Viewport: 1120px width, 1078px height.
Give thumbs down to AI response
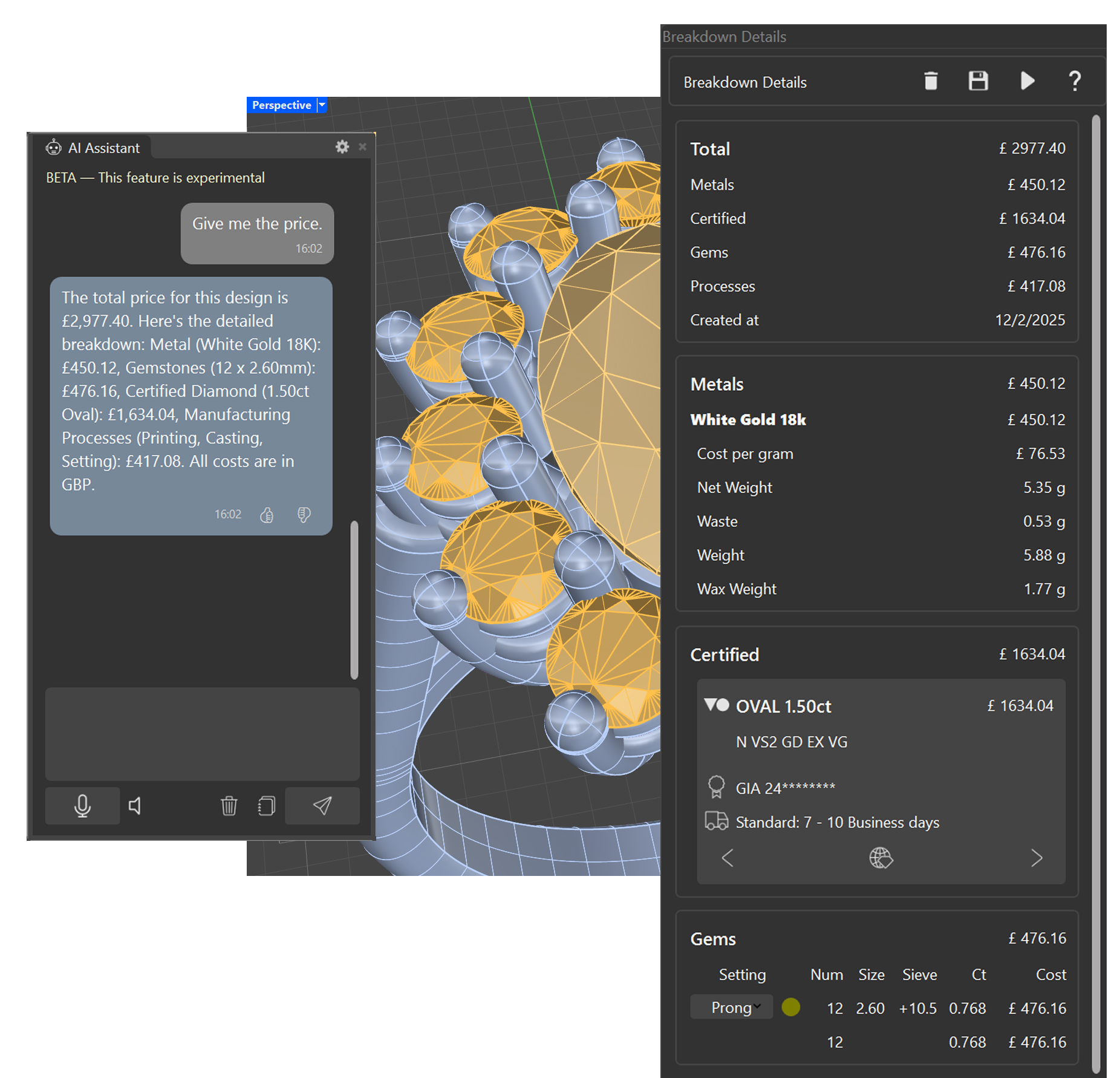[304, 515]
